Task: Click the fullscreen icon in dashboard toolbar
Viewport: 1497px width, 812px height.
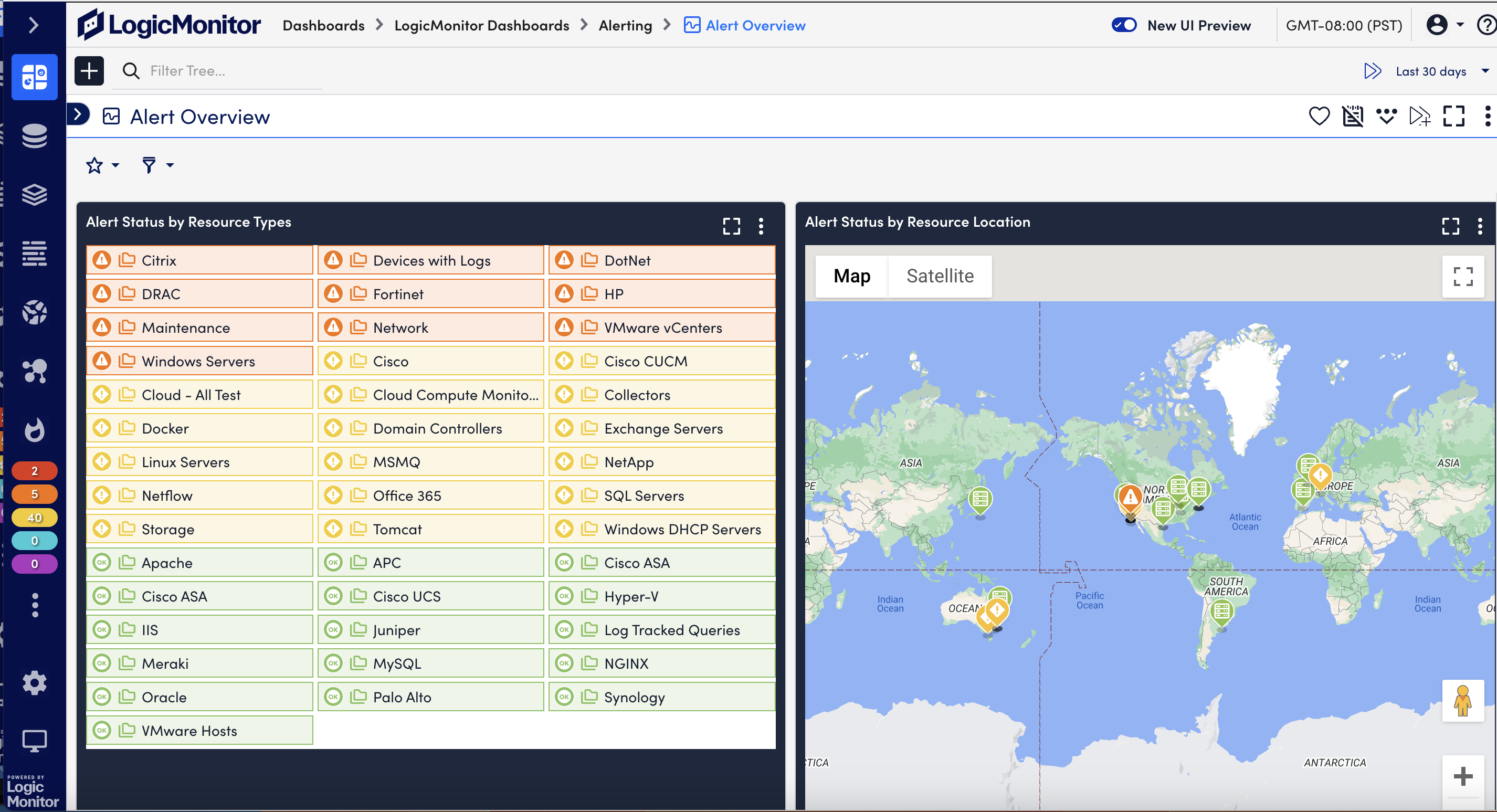Action: (x=1453, y=116)
